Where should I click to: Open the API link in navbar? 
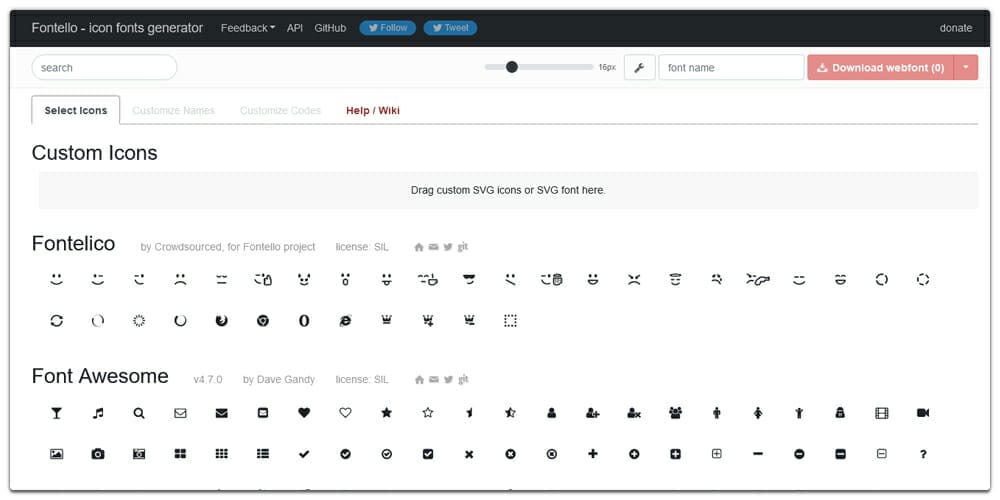pos(295,28)
